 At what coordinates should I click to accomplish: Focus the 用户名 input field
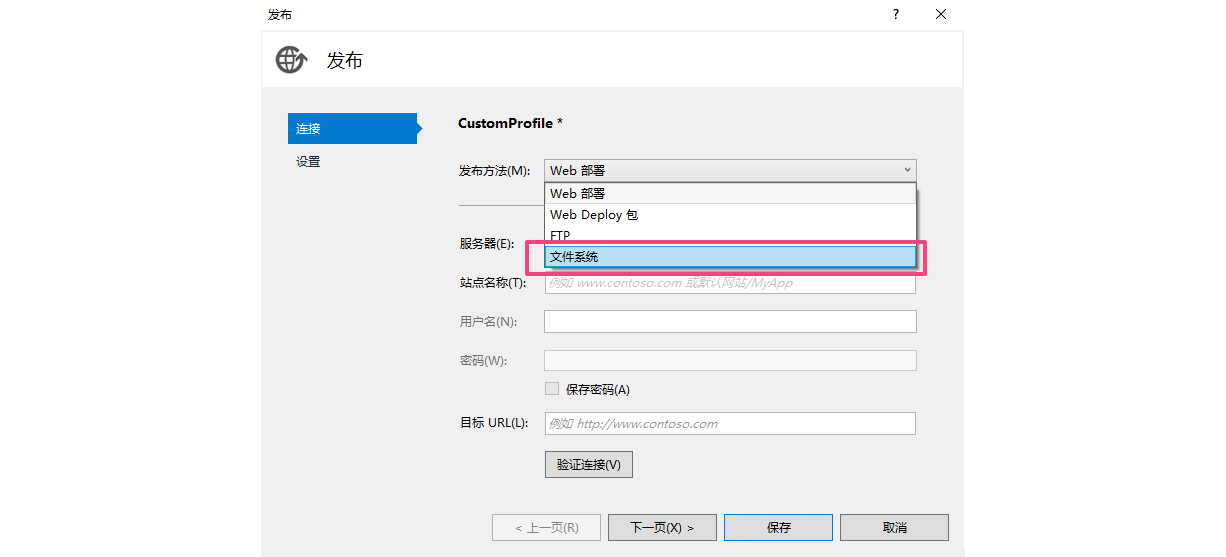click(x=730, y=321)
